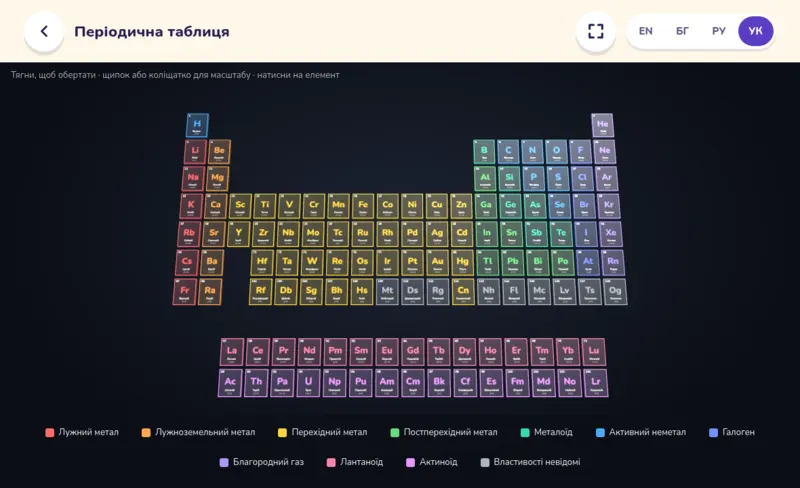This screenshot has width=800, height=488.
Task: Click the Металоїд legend label
Action: 553,432
